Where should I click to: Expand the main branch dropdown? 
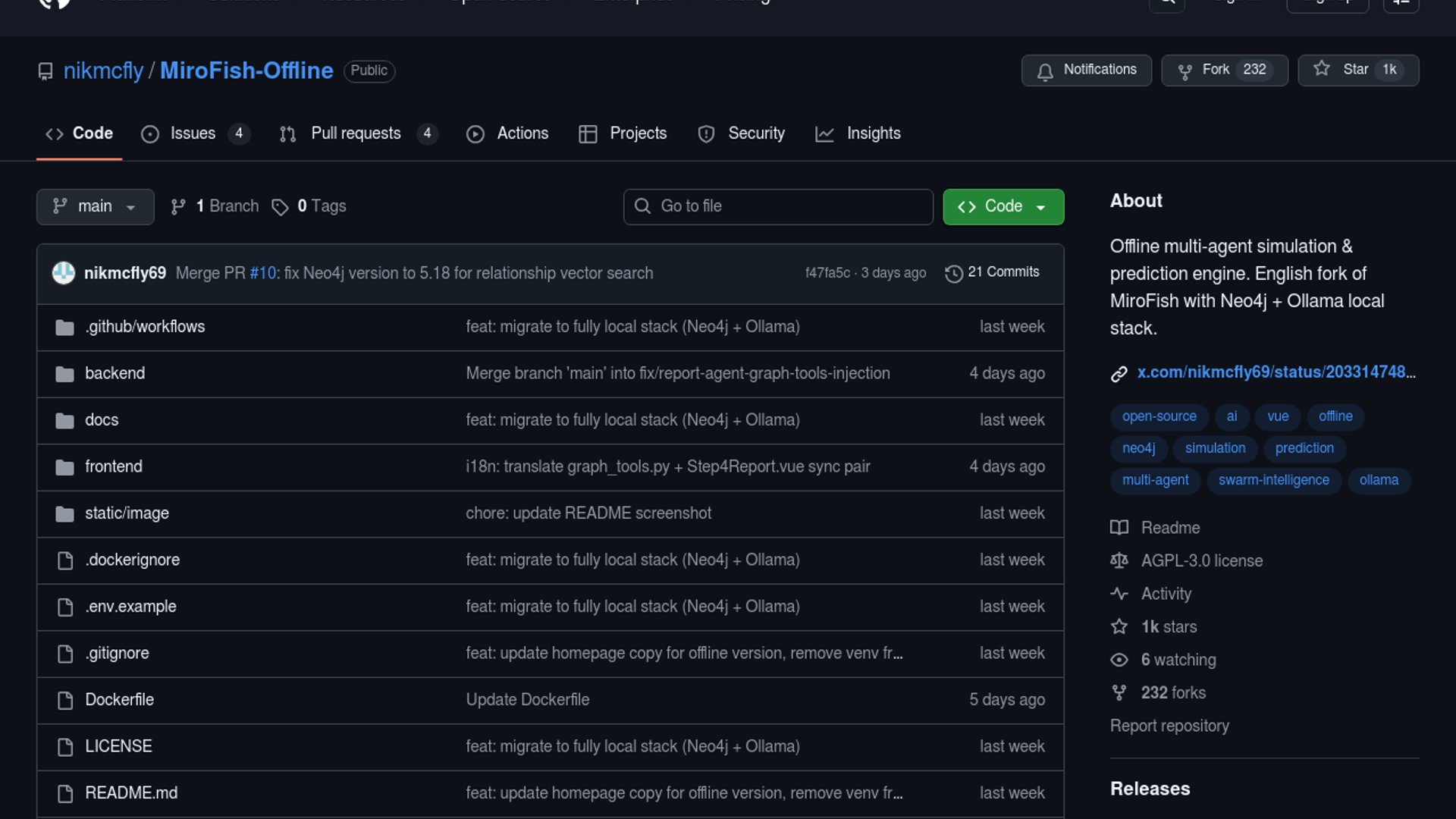(x=95, y=206)
